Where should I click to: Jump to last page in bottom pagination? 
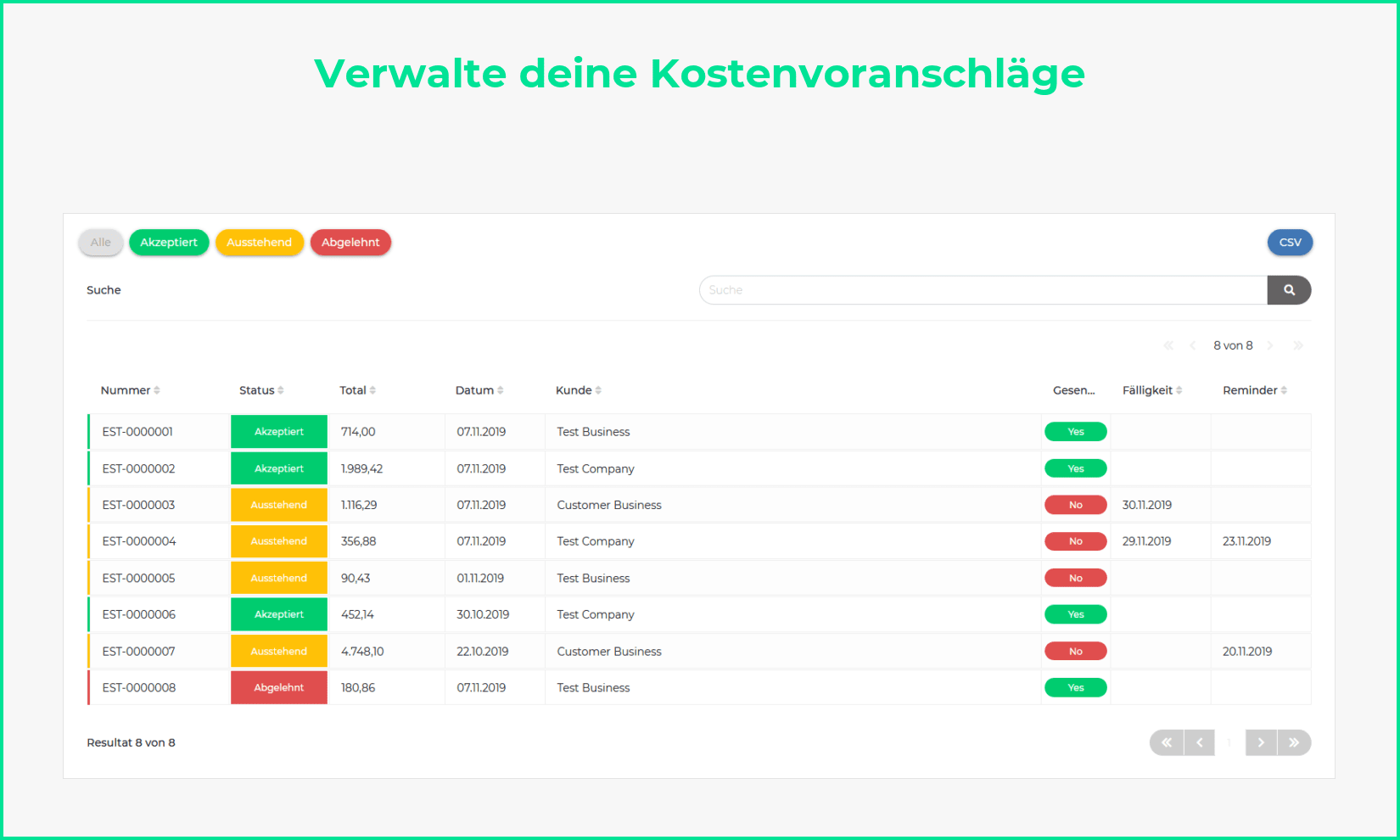tap(1294, 742)
